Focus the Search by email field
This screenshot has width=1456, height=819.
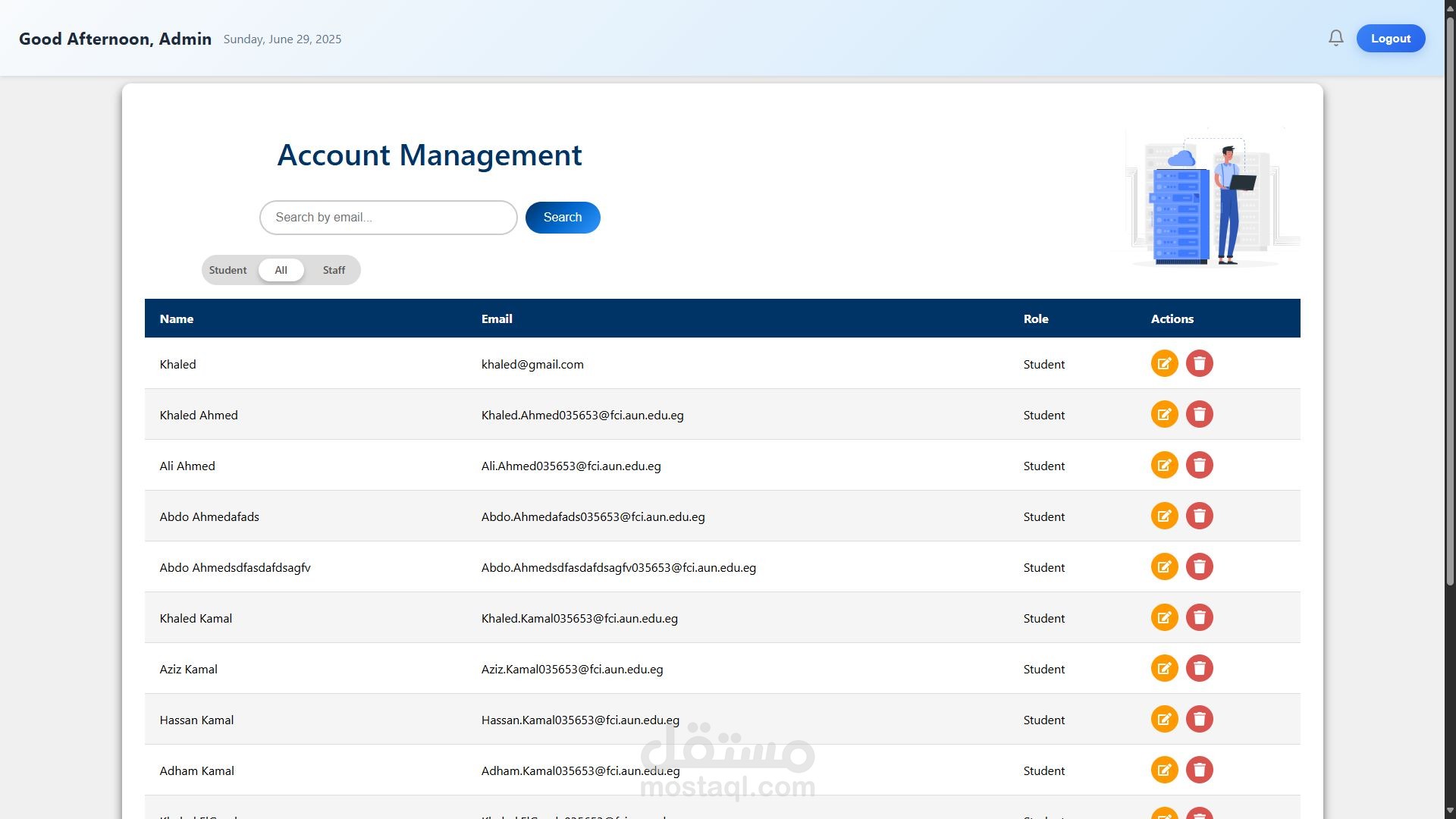tap(388, 218)
